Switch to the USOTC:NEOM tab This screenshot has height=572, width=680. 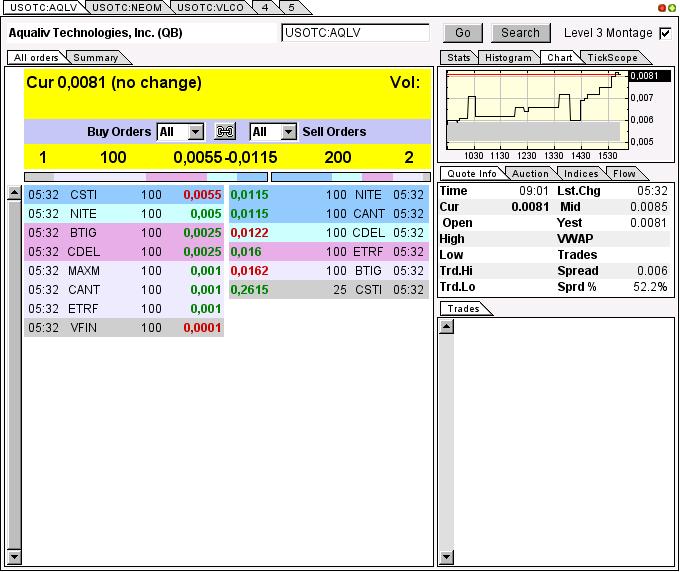[127, 7]
